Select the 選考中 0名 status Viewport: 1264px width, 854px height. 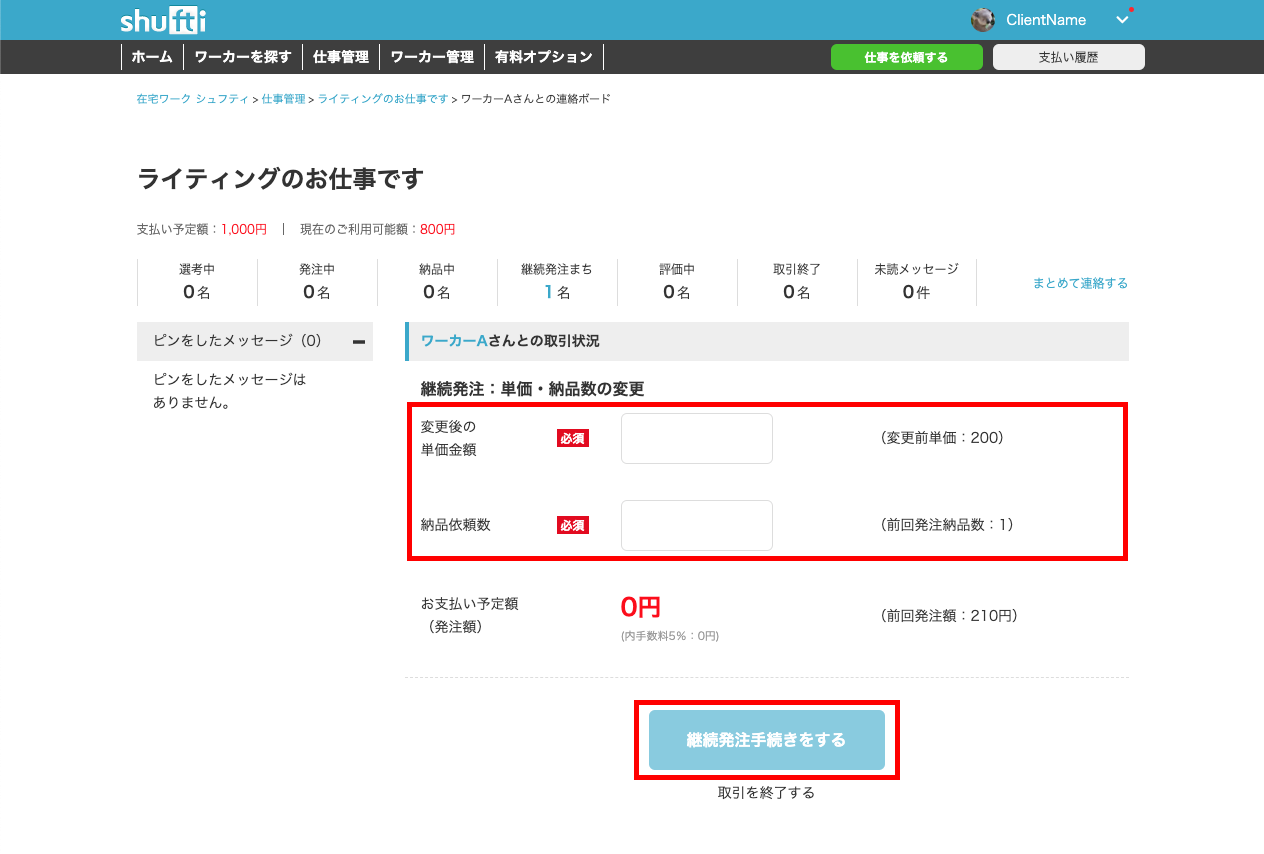click(197, 282)
